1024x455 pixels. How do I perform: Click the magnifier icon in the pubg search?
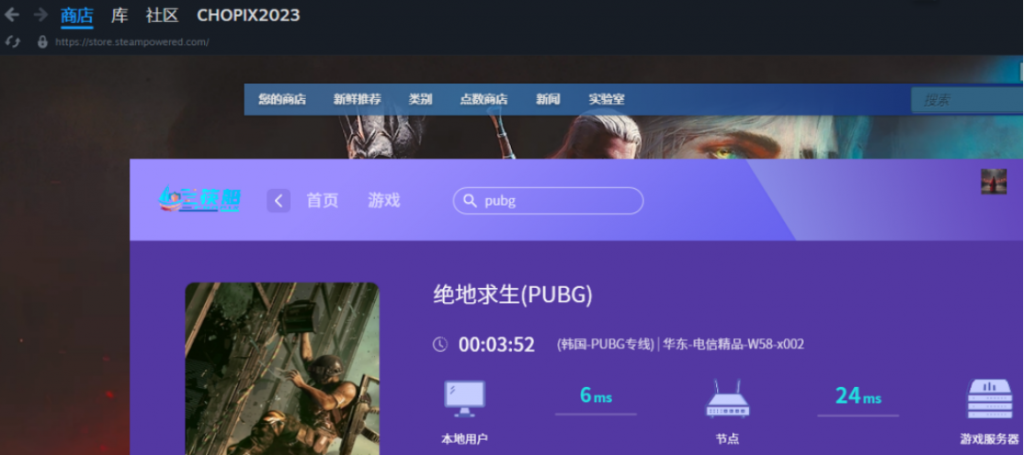tap(470, 201)
